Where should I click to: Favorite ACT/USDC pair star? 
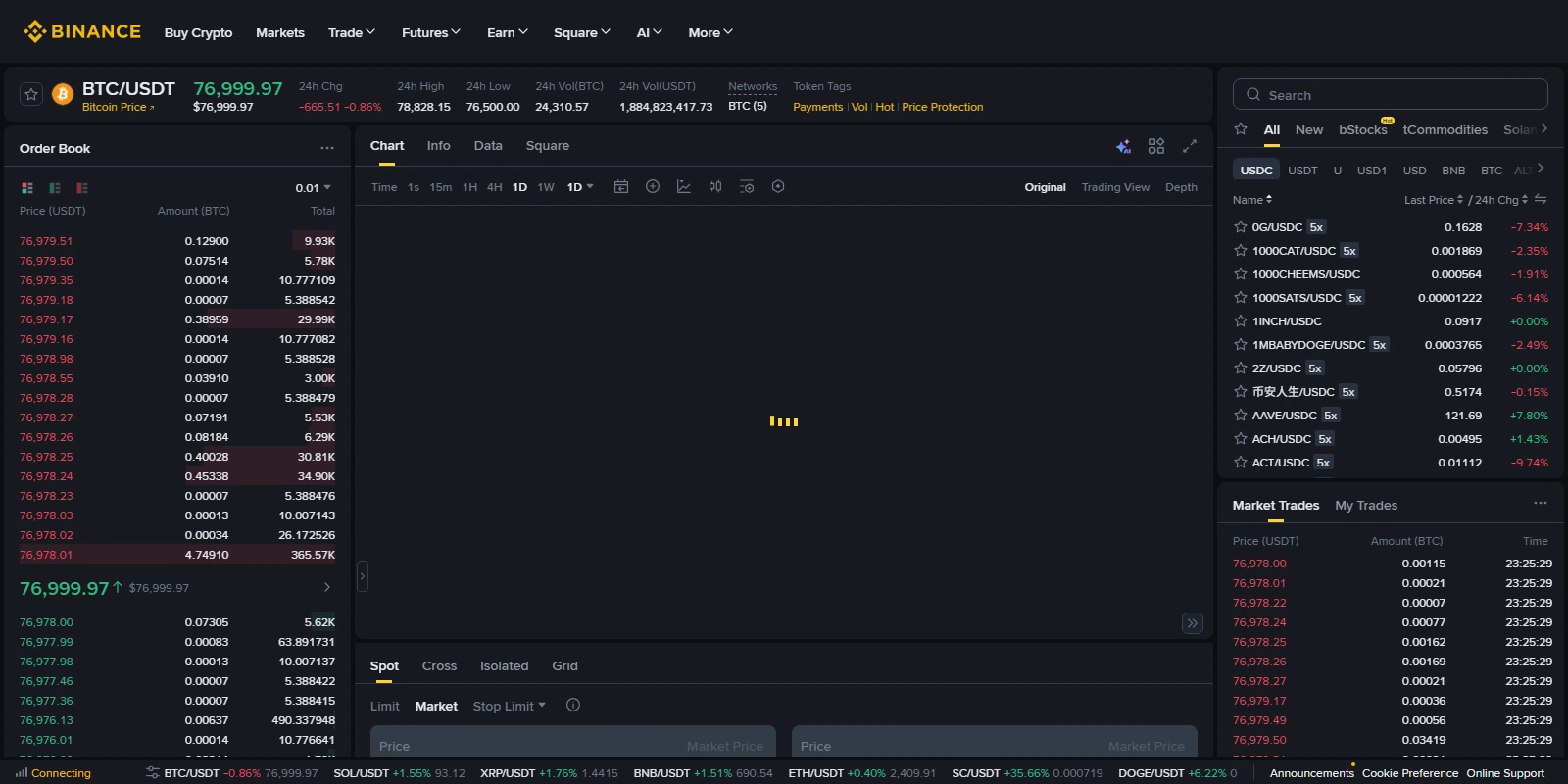[x=1241, y=462]
